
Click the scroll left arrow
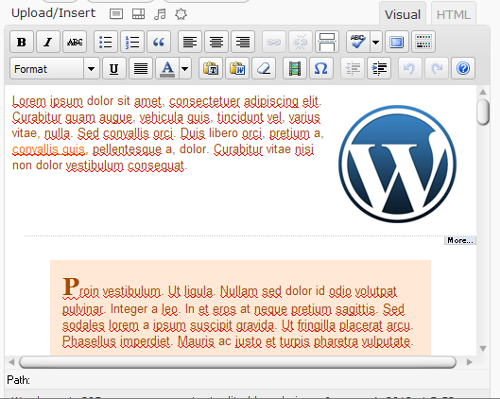click(12, 362)
